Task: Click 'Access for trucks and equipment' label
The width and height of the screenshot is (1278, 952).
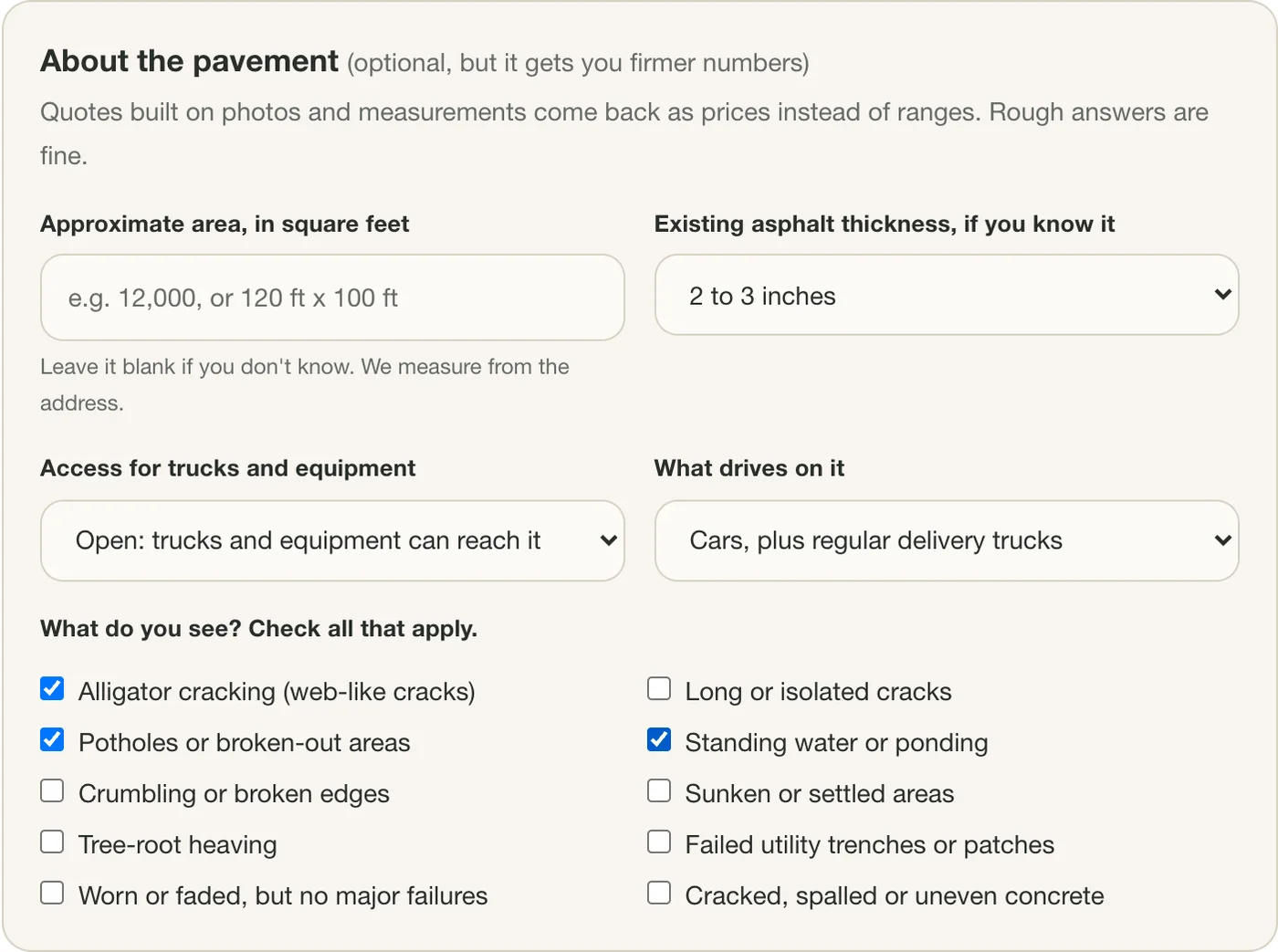Action: 227,468
